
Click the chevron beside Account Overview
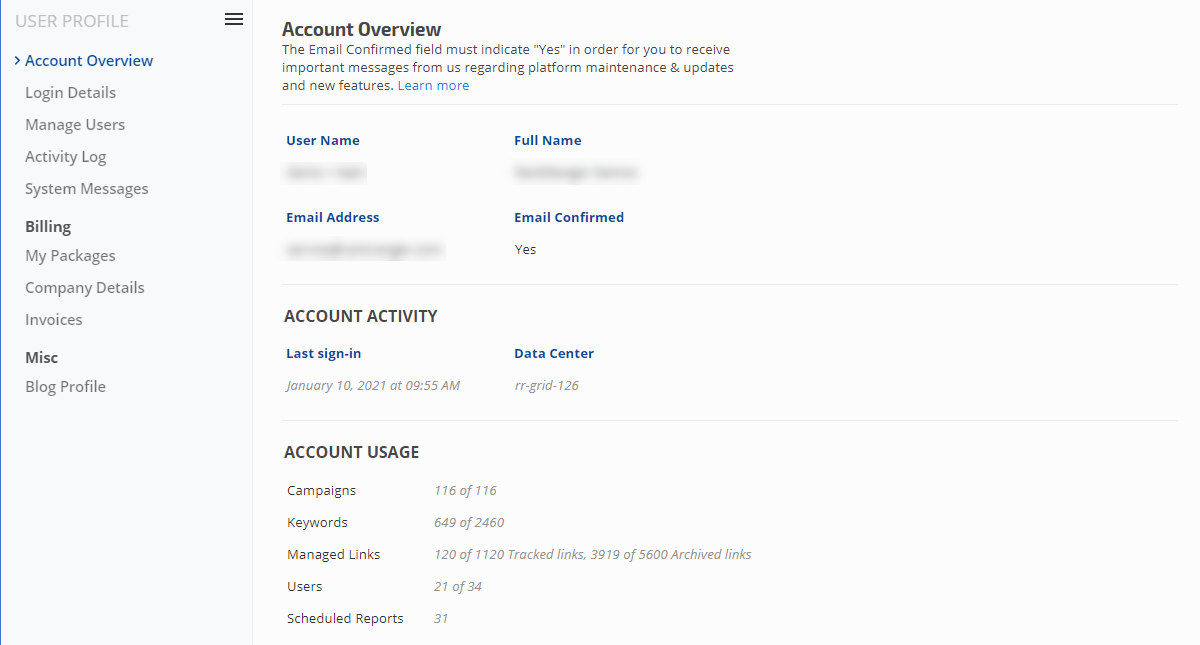18,61
